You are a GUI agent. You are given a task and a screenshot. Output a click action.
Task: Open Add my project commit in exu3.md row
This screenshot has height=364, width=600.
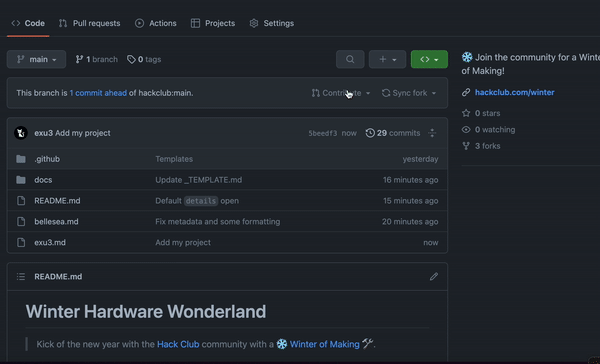point(183,243)
